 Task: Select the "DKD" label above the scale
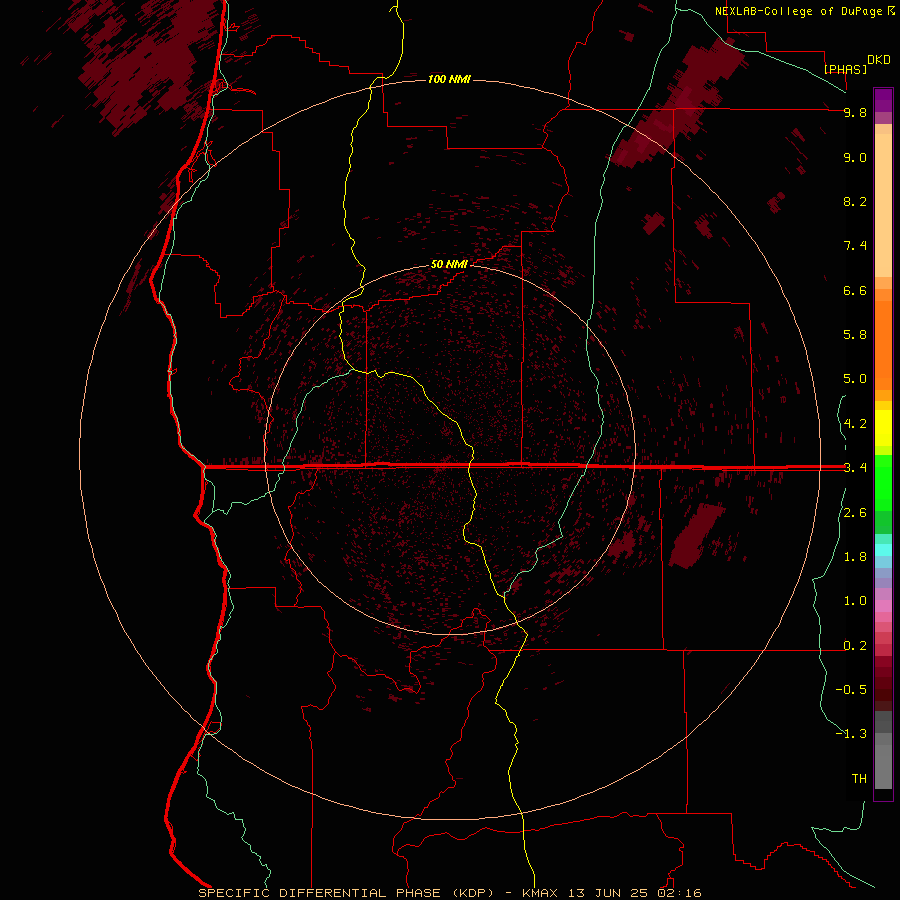pyautogui.click(x=879, y=60)
